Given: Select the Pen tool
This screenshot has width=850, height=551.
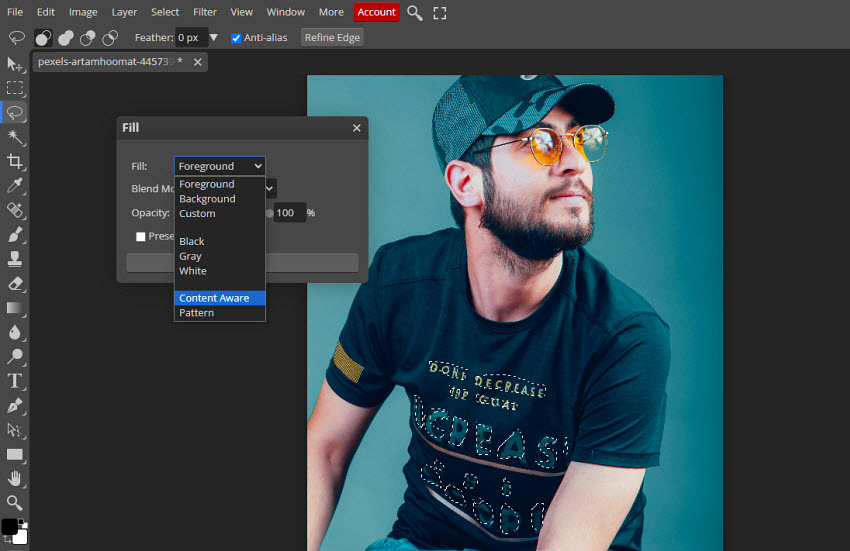Looking at the screenshot, I should pyautogui.click(x=15, y=405).
